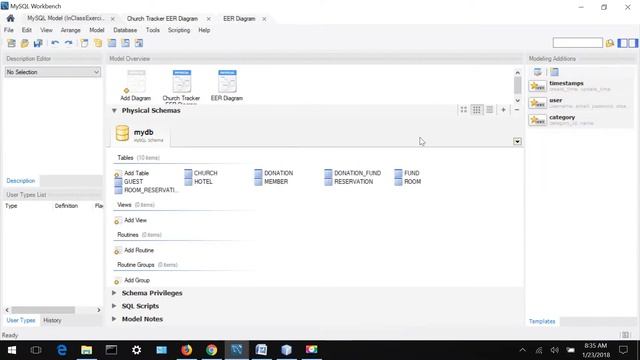Toggle the left sidebar panel visibility
640x360 pixels.
point(623,43)
